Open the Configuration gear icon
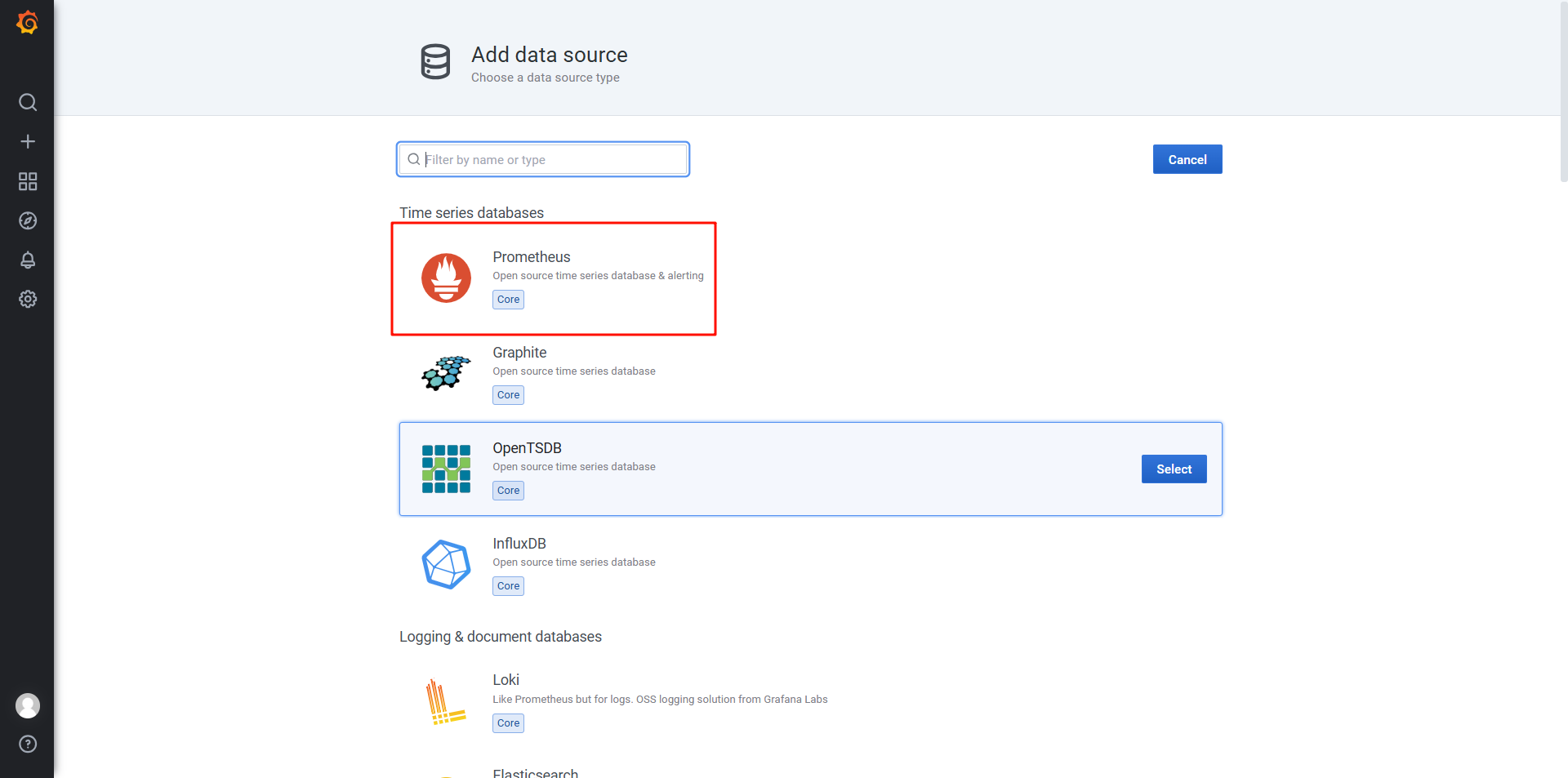This screenshot has width=1568, height=778. pyautogui.click(x=28, y=299)
